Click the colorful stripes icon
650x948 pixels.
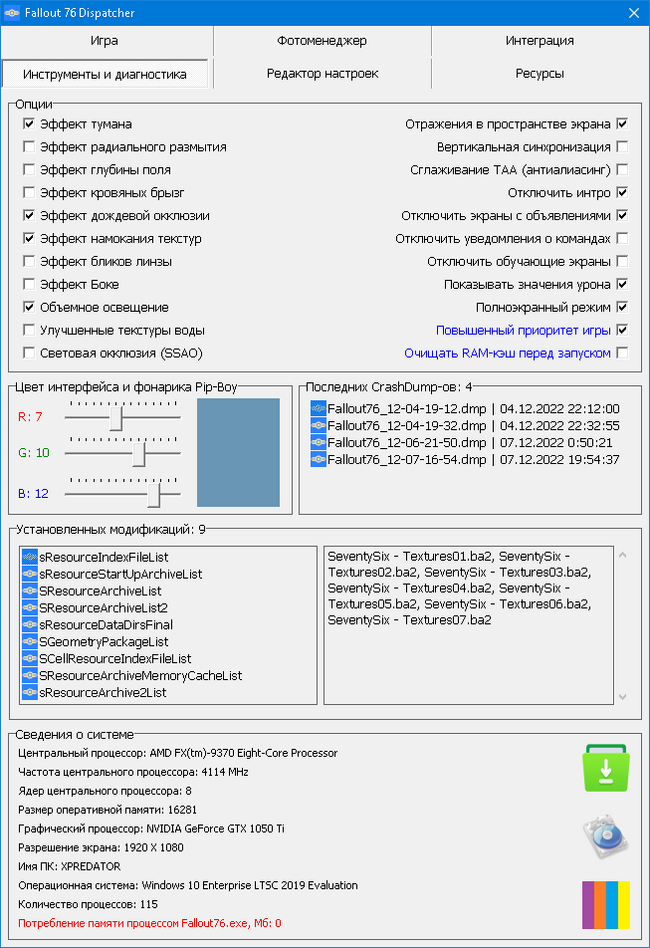point(606,904)
